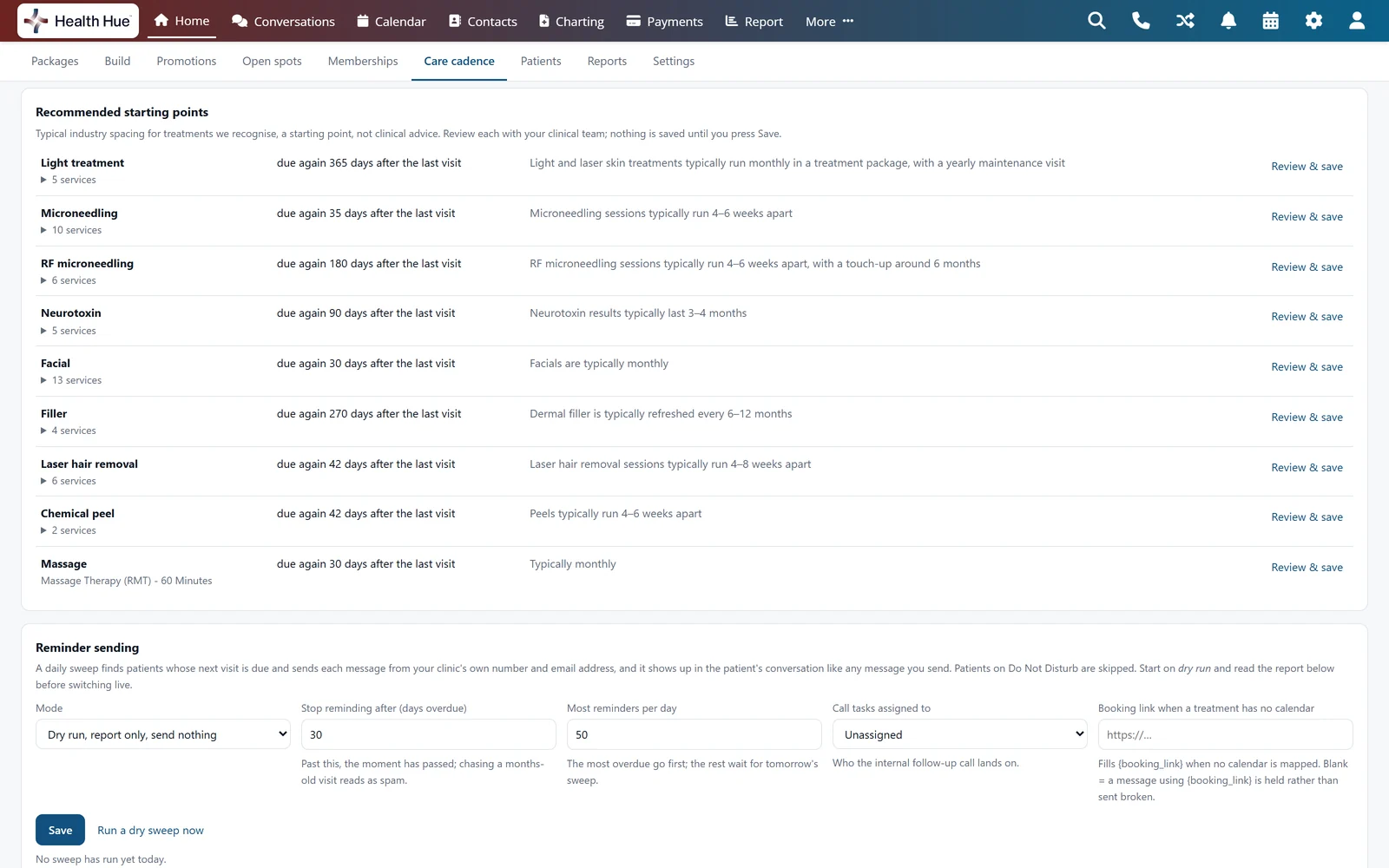Switch to the Open spots tab
This screenshot has width=1389, height=868.
(272, 62)
